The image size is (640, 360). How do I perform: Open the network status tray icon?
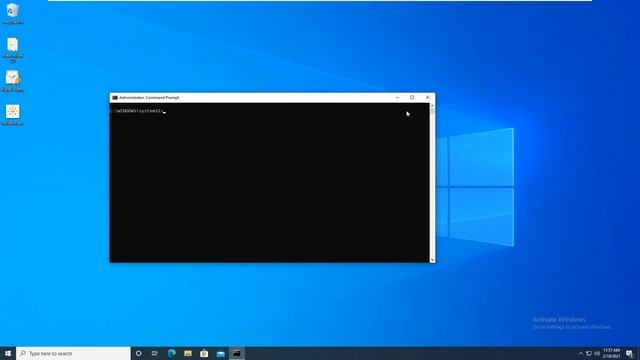[x=589, y=353]
